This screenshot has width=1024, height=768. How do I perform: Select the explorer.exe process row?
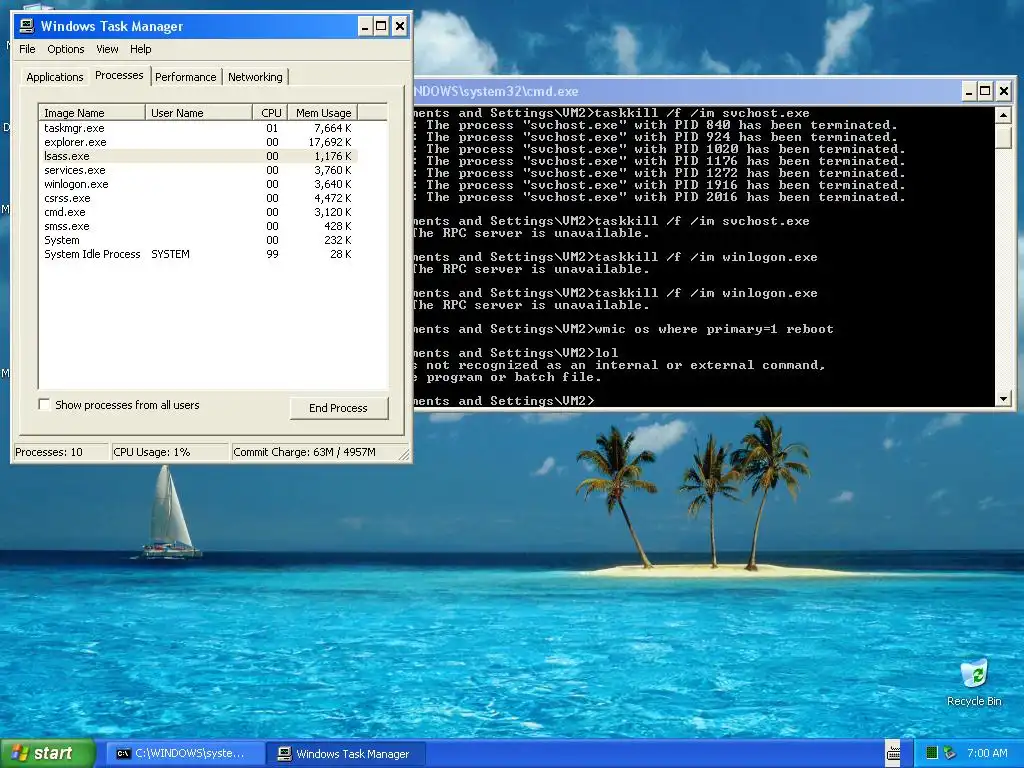[199, 142]
